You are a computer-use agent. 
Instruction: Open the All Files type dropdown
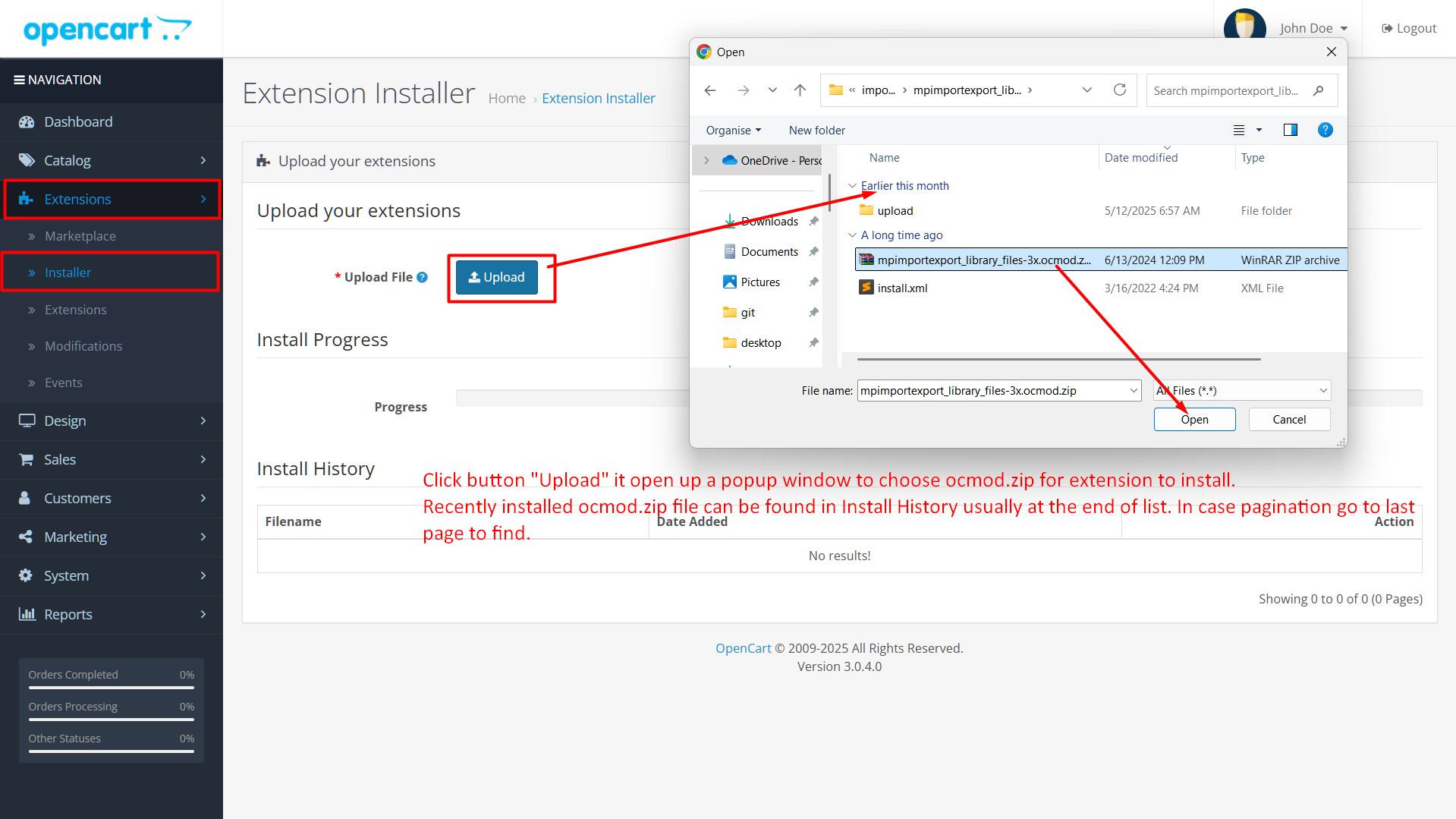coord(1242,390)
